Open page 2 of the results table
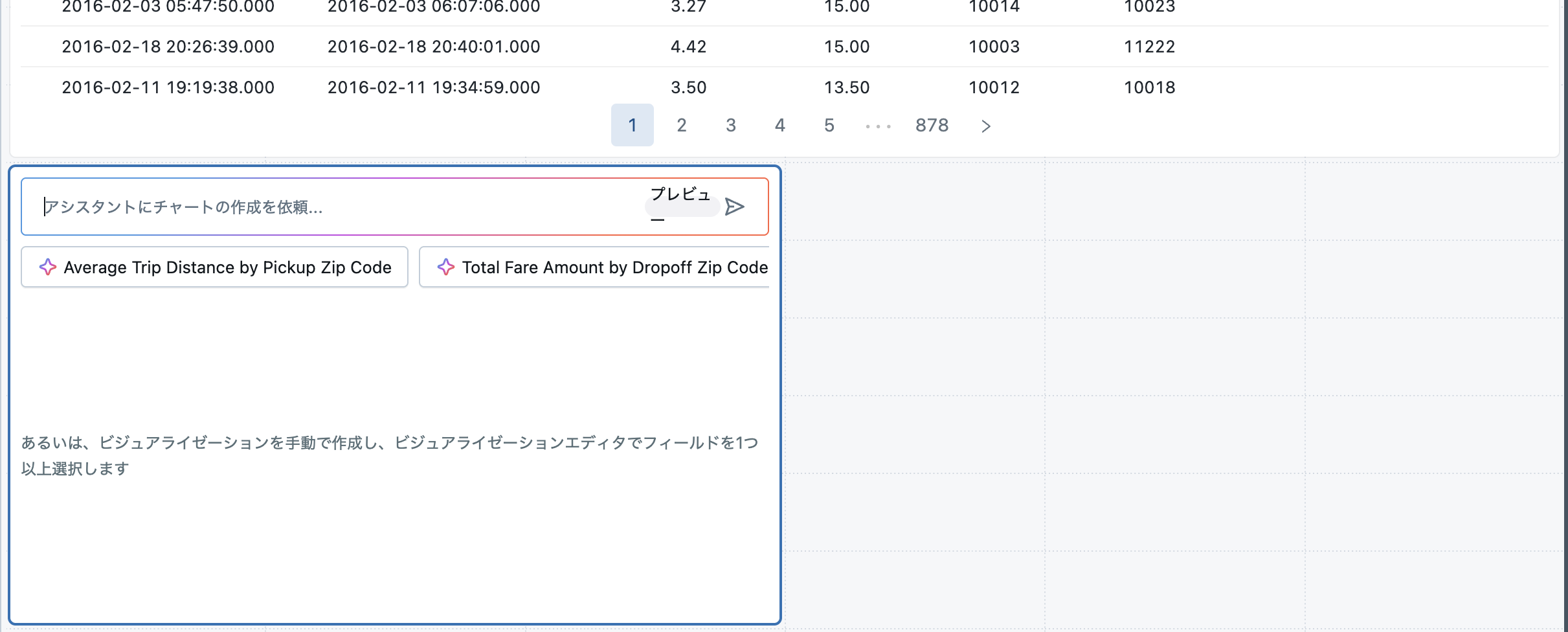 [681, 126]
